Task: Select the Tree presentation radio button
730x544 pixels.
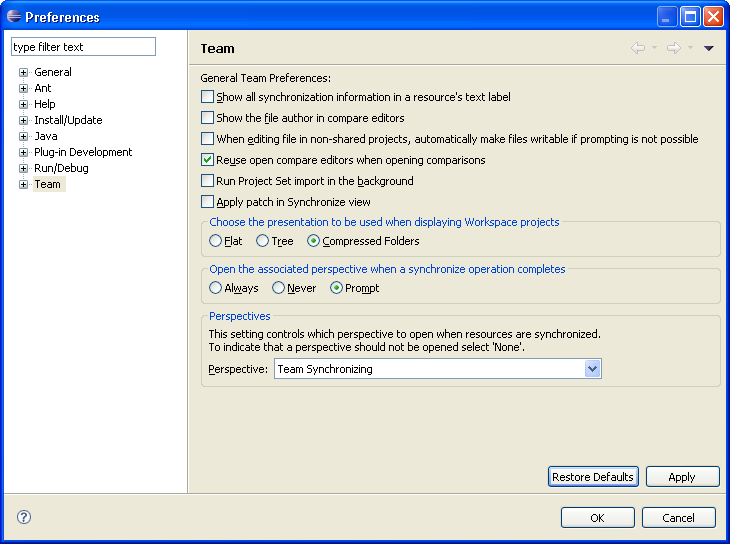Action: [263, 241]
